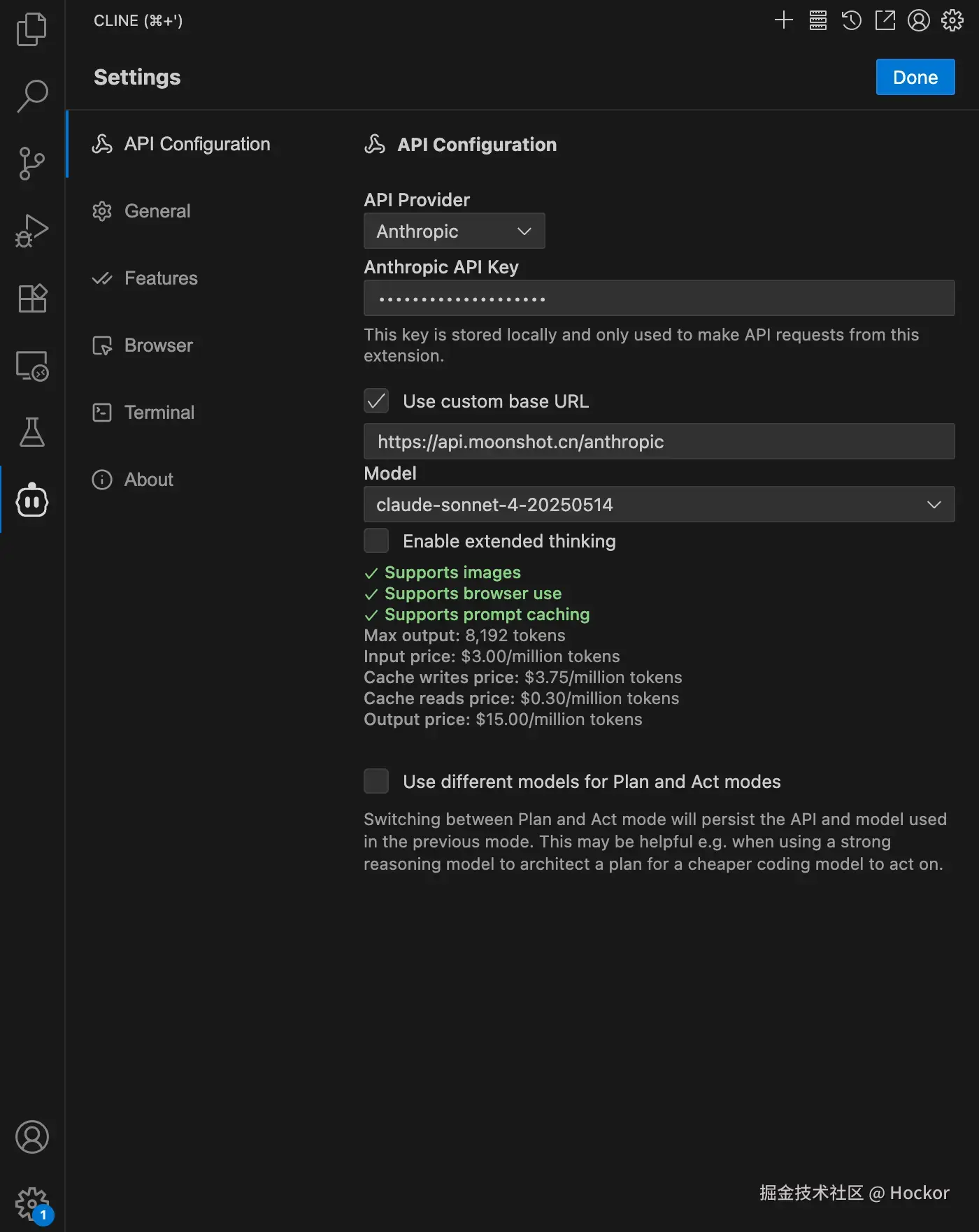Expand the Model selection dropdown
Image resolution: width=979 pixels, height=1232 pixels.
659,505
